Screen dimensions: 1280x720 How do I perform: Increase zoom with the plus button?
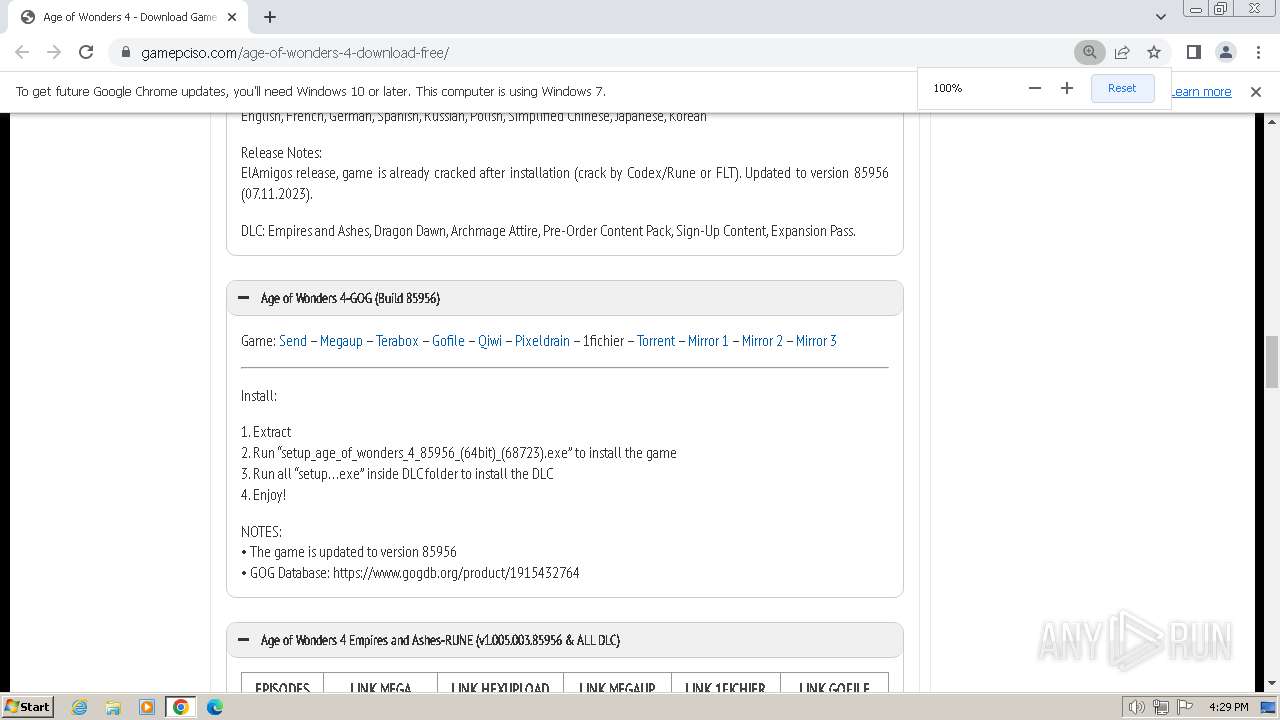(1067, 88)
